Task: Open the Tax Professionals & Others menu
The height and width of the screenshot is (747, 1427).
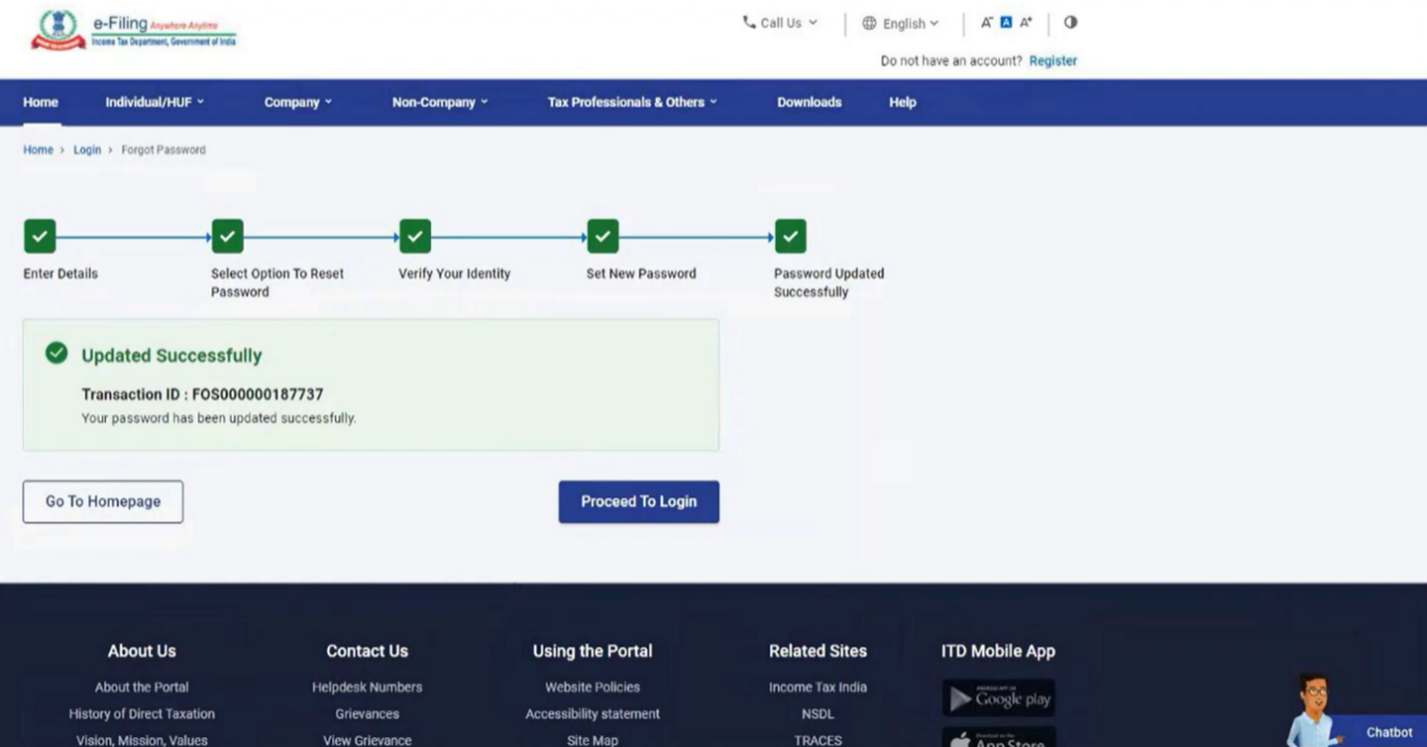Action: (x=632, y=102)
